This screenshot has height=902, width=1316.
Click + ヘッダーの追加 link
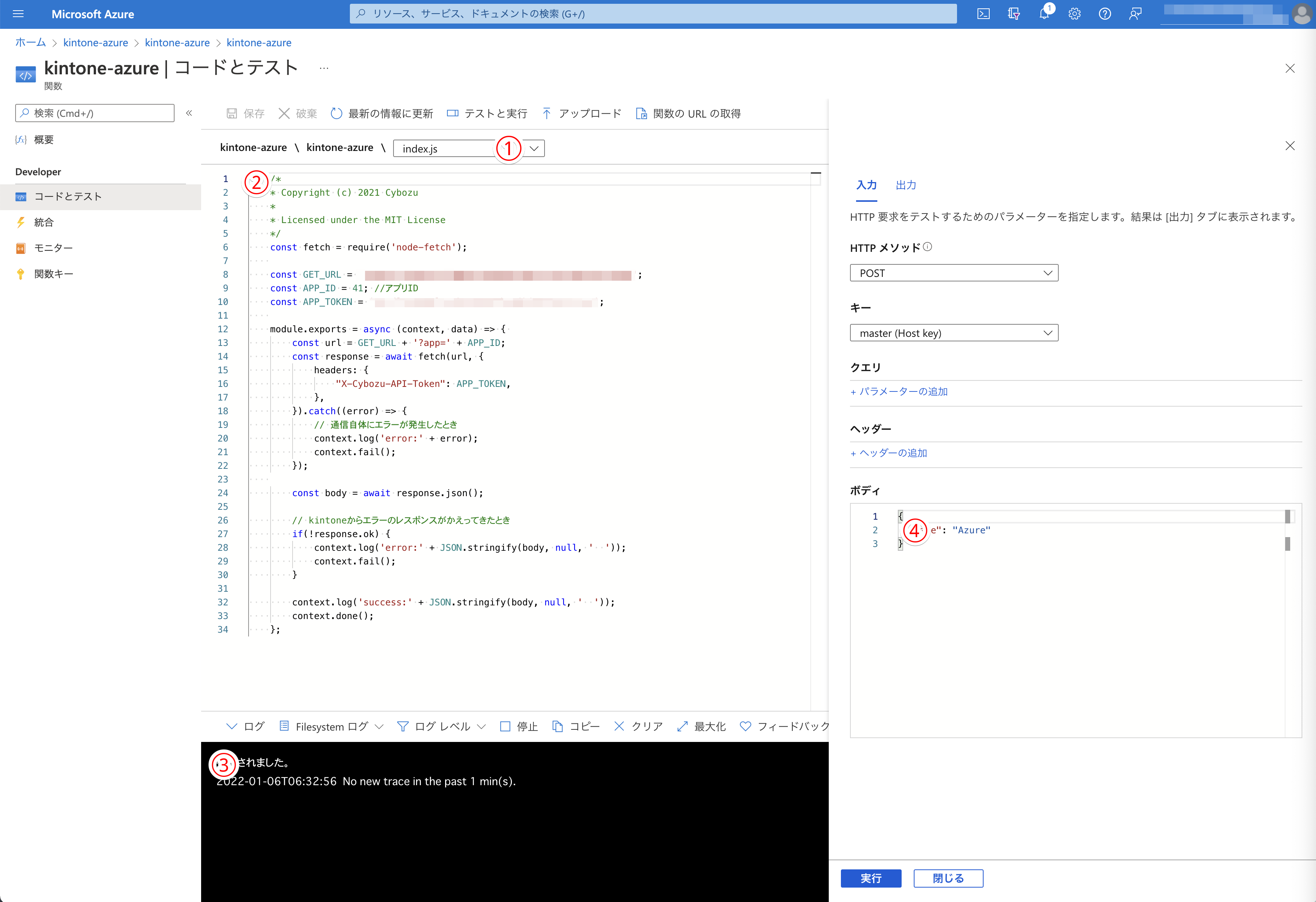(x=888, y=453)
